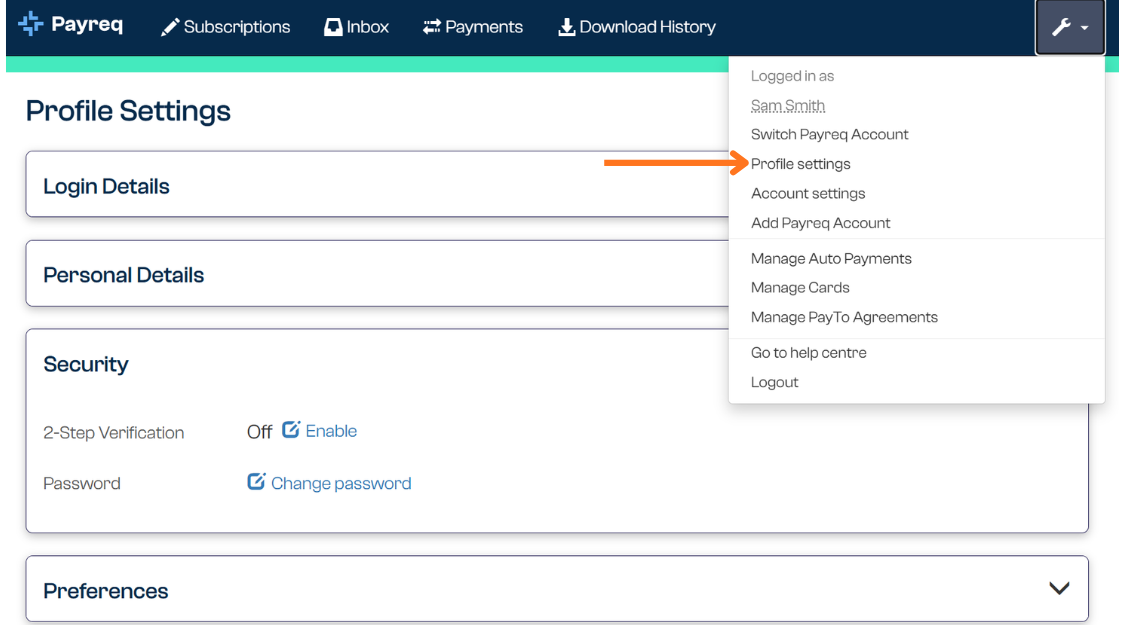Select Go to help centre
Screen dimensions: 1125x625
pos(809,352)
